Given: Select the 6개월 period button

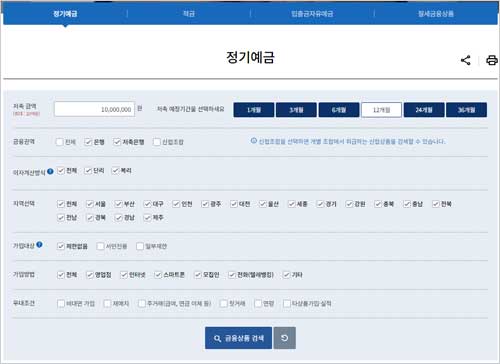Looking at the screenshot, I should coord(339,110).
